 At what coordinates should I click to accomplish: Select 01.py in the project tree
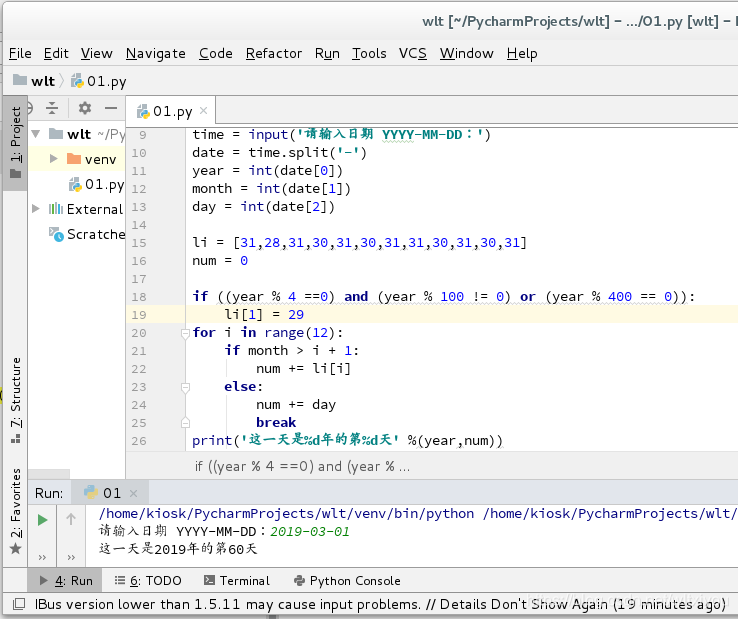pos(96,184)
